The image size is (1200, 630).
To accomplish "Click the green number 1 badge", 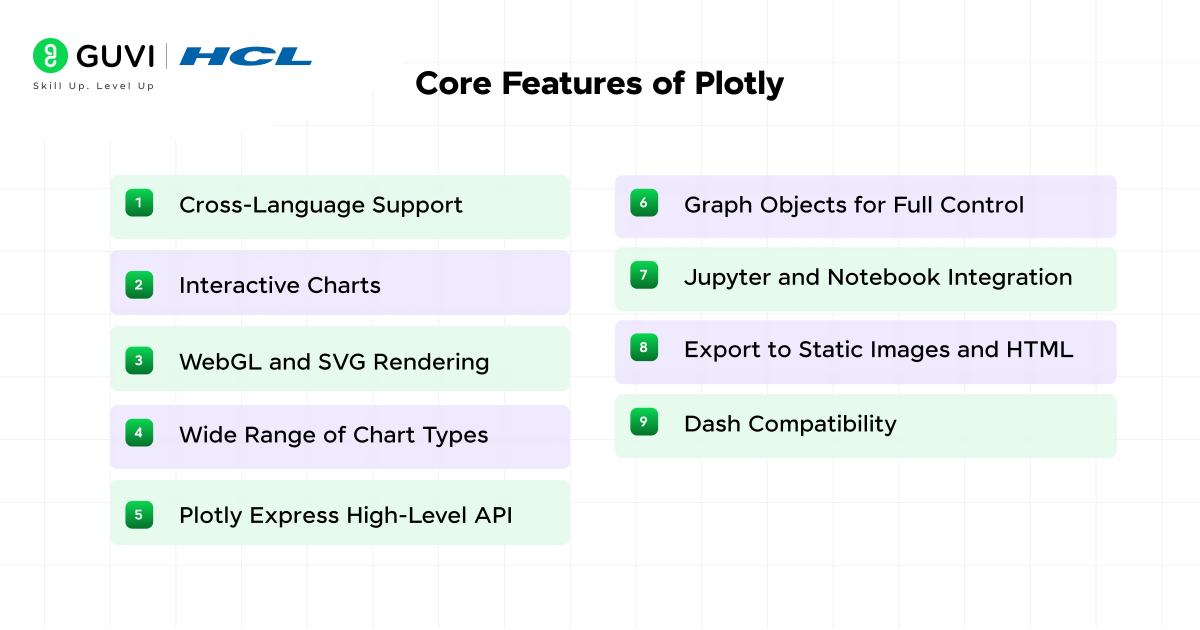I will pos(139,204).
